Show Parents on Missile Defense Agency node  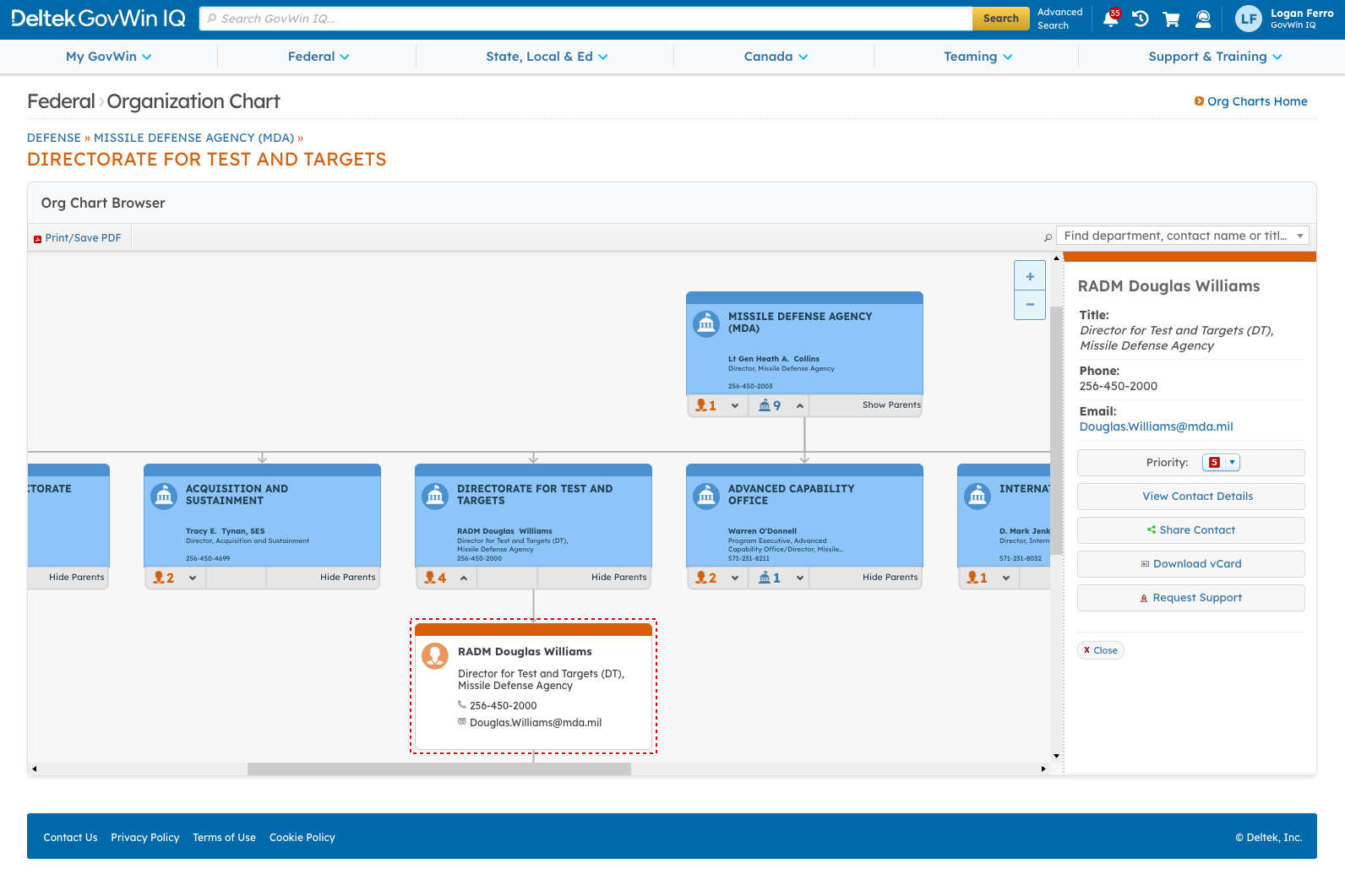click(x=891, y=405)
